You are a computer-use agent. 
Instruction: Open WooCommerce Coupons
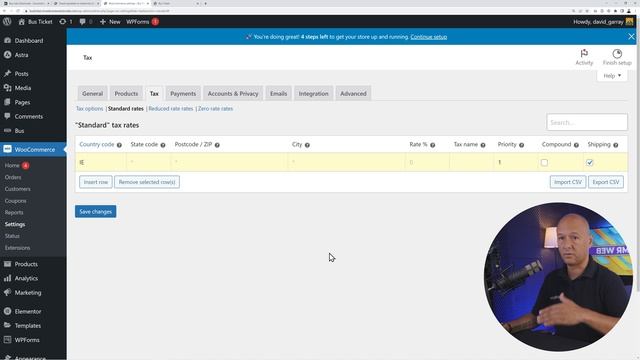tap(16, 201)
